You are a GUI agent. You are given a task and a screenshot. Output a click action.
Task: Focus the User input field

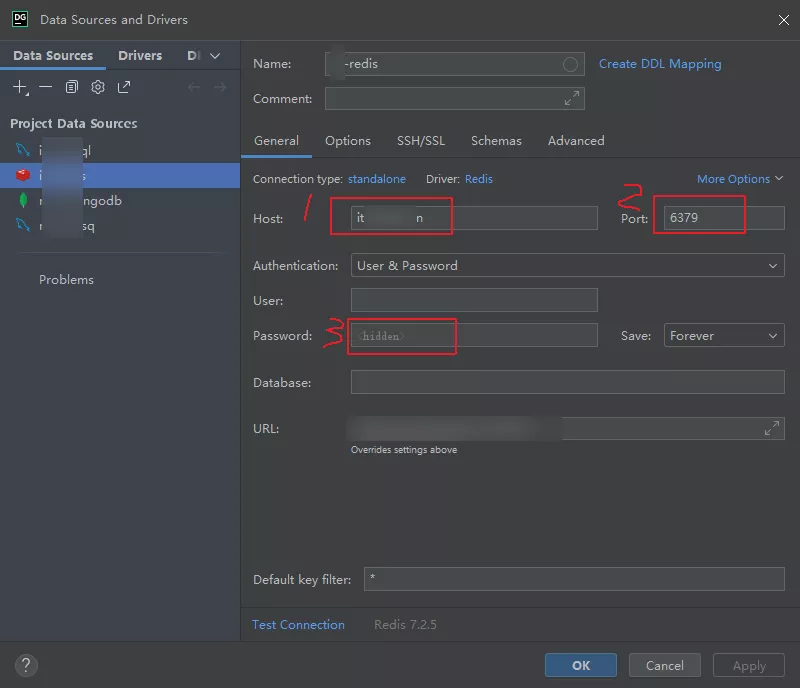tap(474, 300)
